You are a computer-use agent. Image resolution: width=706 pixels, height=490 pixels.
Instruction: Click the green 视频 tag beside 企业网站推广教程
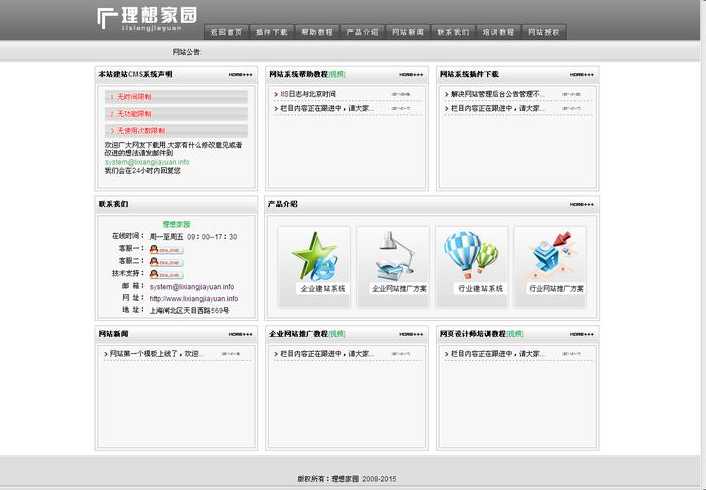337,334
